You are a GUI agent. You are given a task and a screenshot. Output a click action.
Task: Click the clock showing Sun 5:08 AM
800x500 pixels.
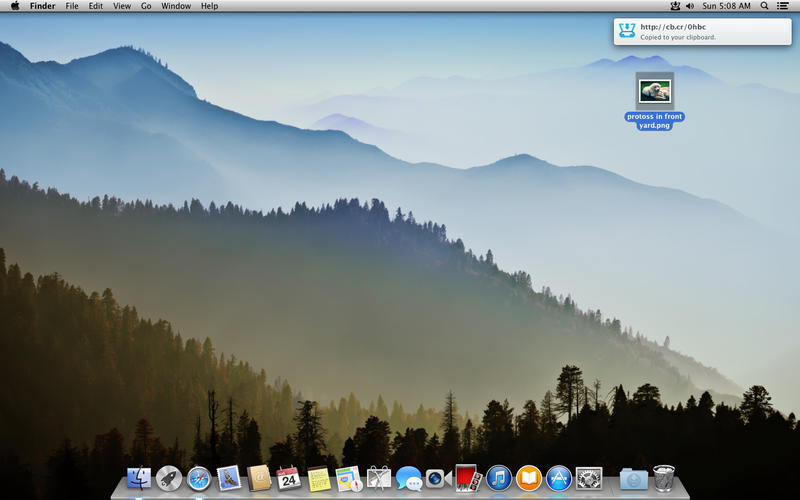tap(727, 6)
